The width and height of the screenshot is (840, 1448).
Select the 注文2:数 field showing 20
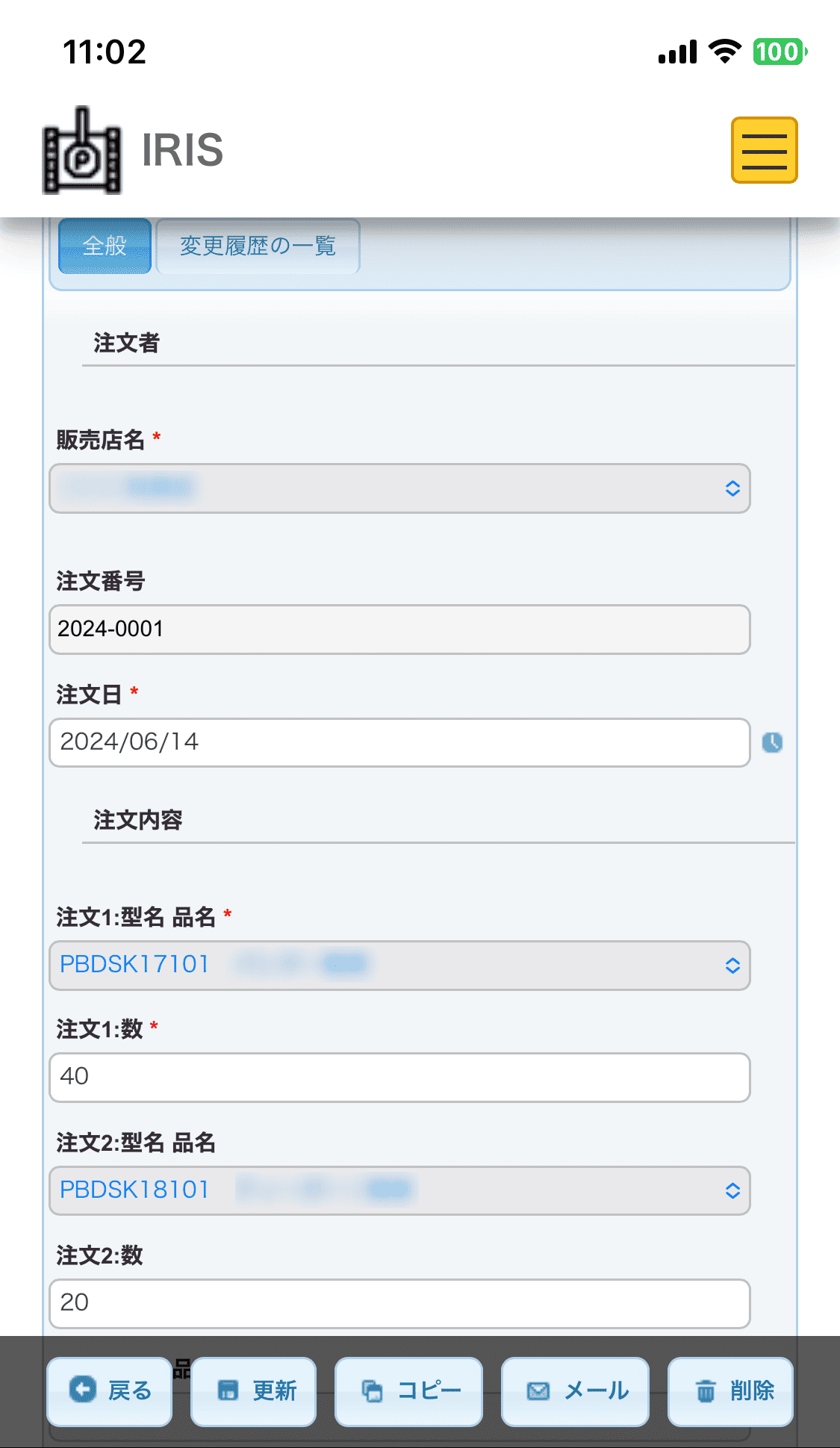[x=399, y=1303]
